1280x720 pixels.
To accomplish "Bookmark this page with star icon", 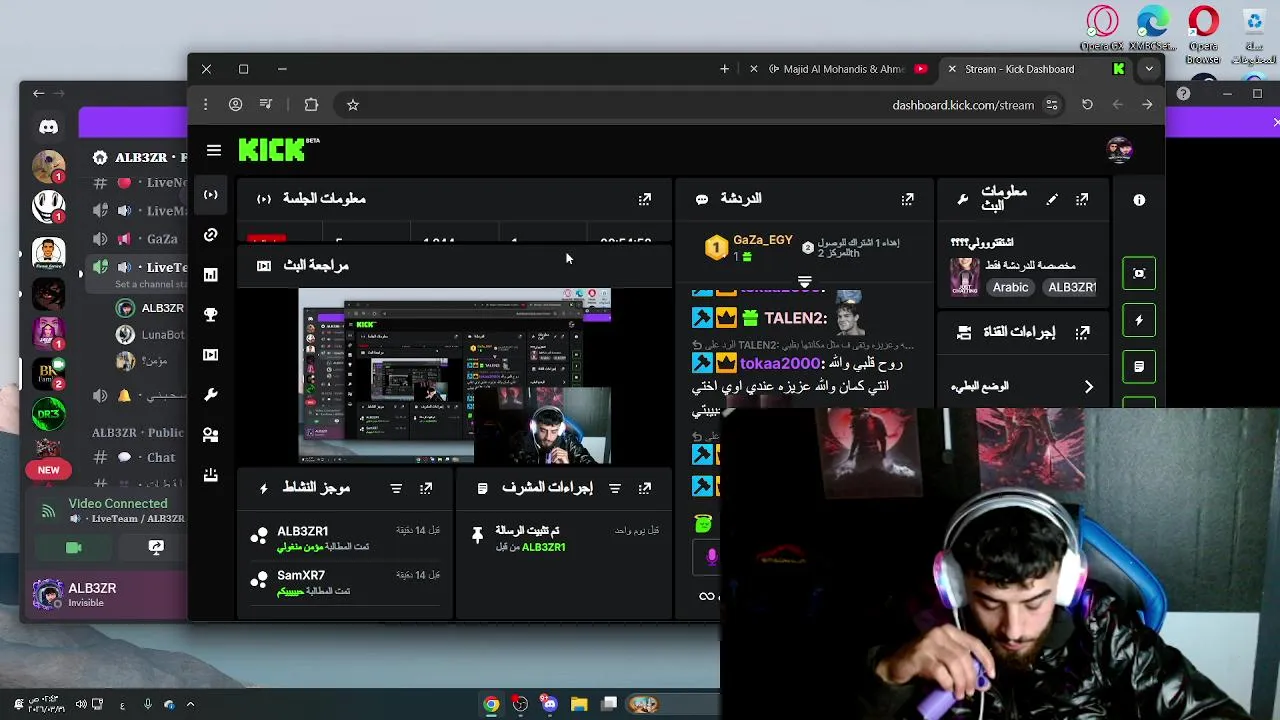I will (x=353, y=105).
